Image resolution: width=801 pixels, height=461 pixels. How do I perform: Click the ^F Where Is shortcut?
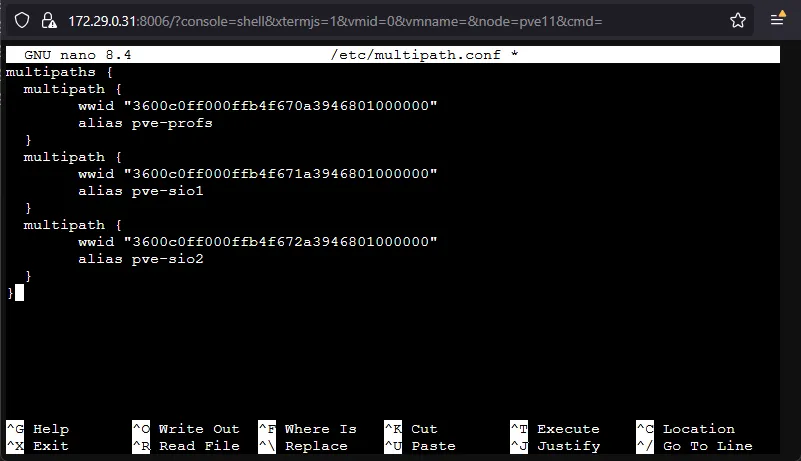coord(308,429)
